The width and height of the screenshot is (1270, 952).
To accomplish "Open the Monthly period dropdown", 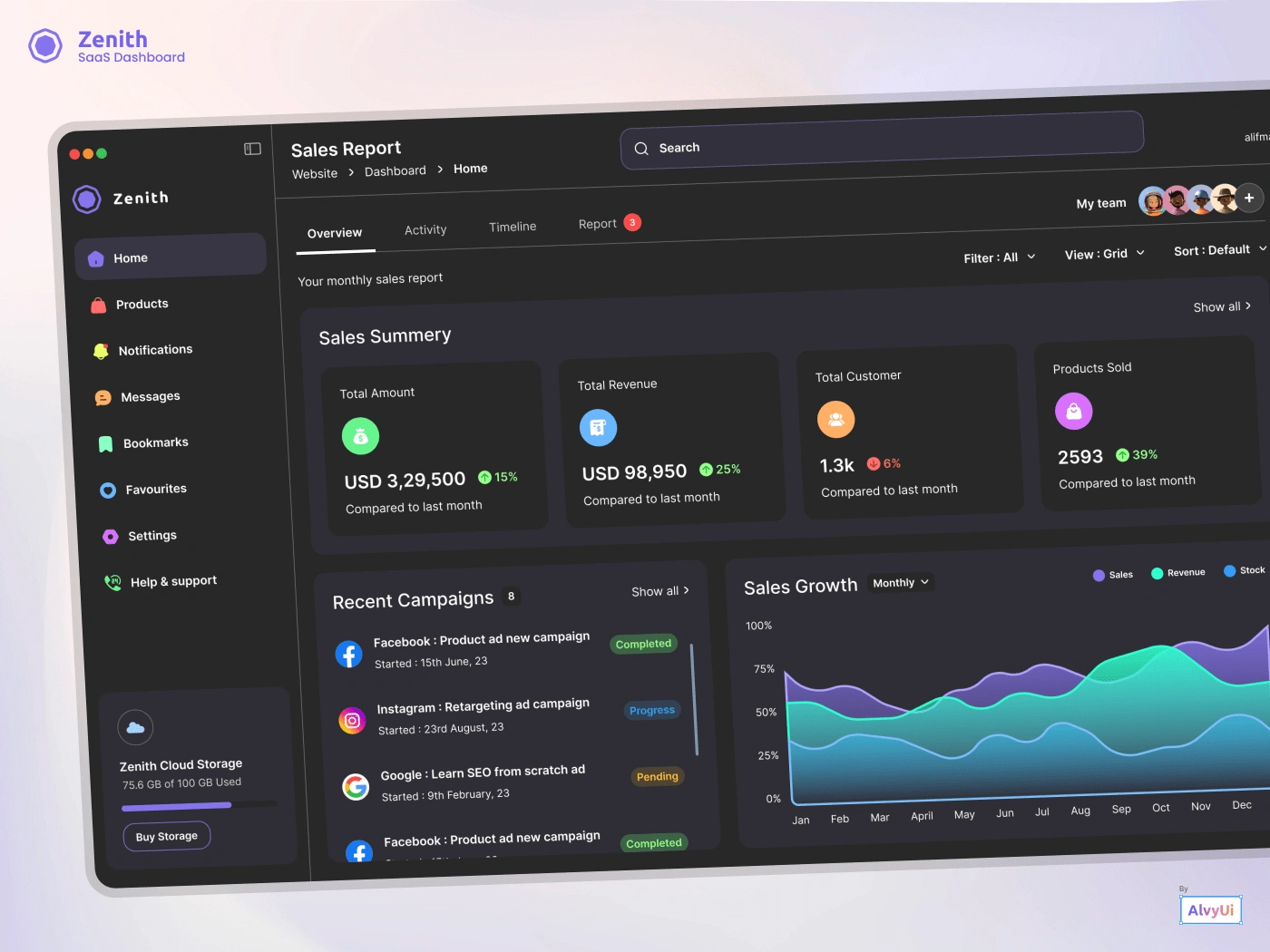I will pyautogui.click(x=901, y=583).
